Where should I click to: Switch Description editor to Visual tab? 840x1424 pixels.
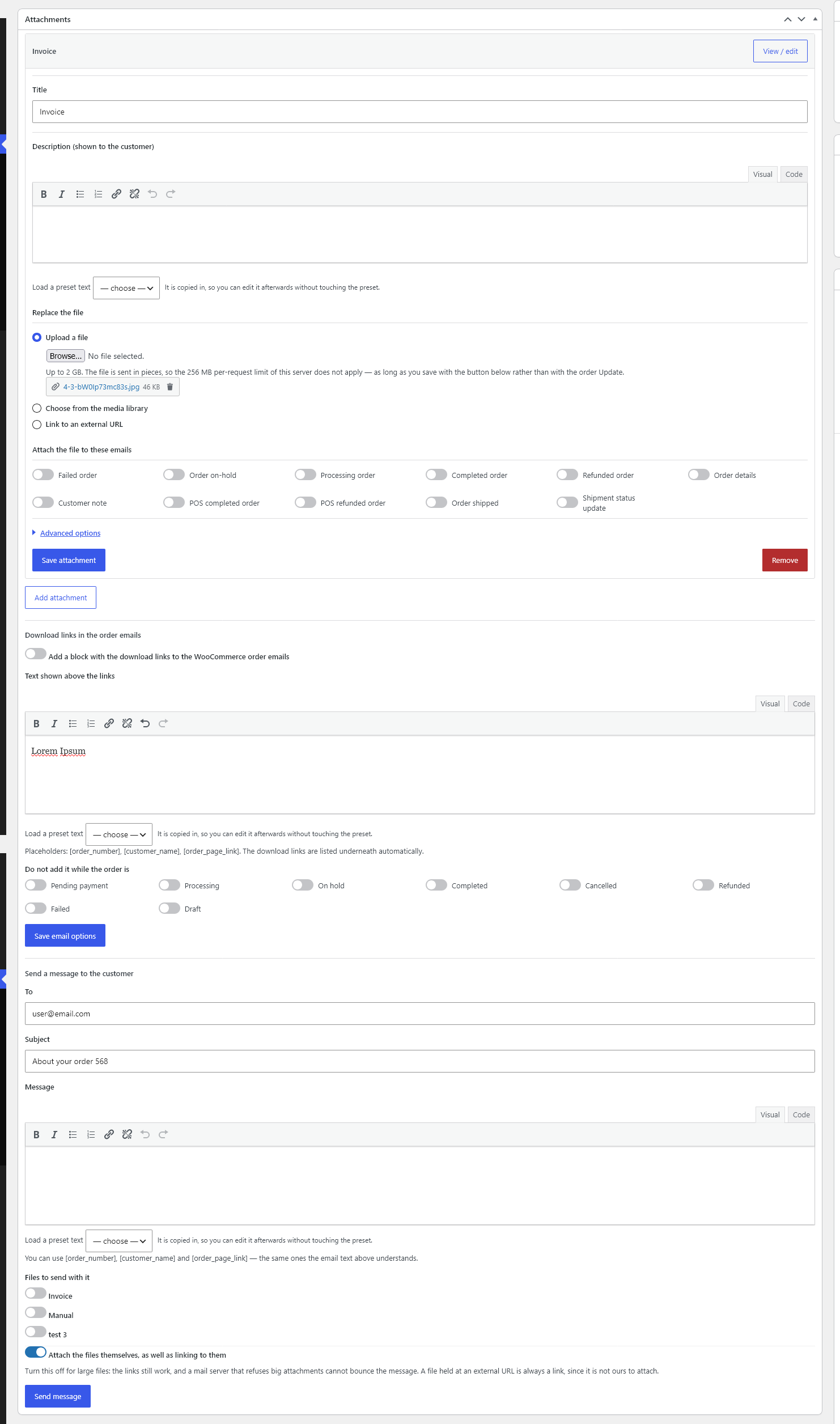click(762, 175)
